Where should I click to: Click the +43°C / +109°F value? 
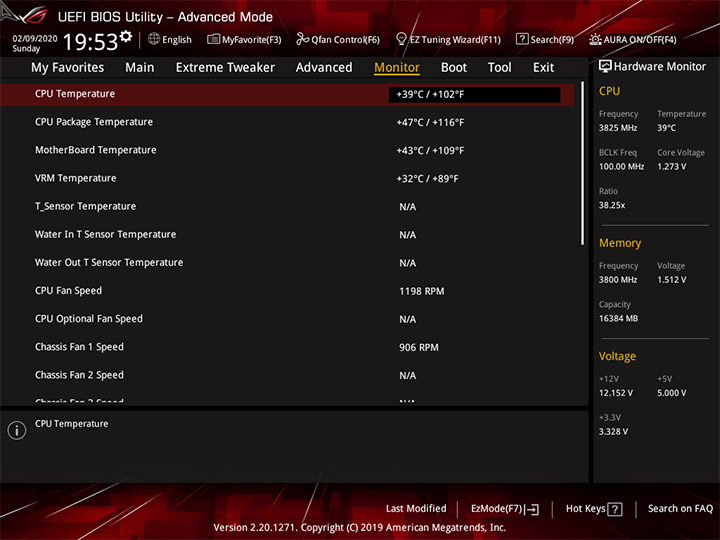tap(430, 151)
